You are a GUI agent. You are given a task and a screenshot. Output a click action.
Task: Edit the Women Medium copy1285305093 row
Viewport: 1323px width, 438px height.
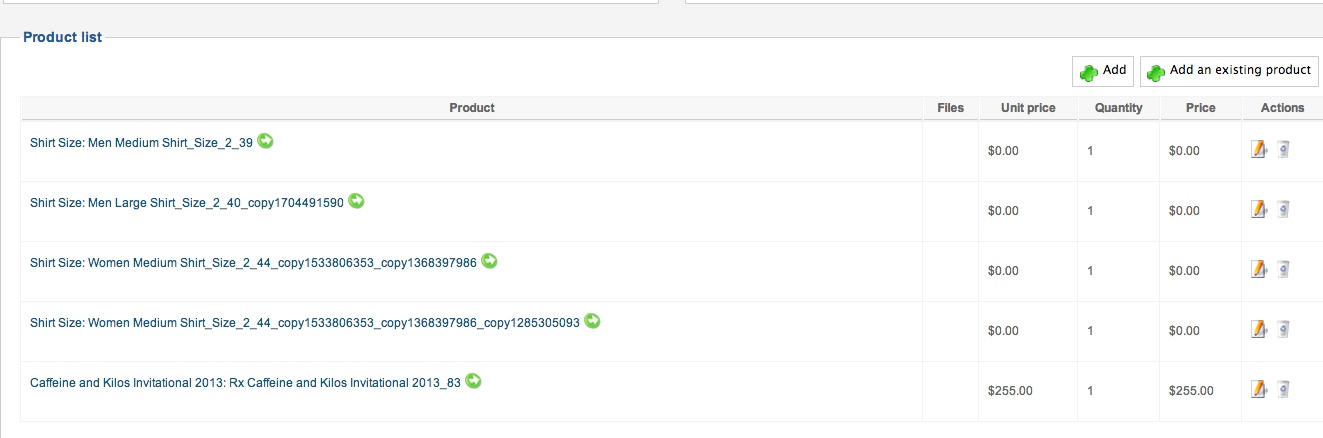pyautogui.click(x=1259, y=329)
